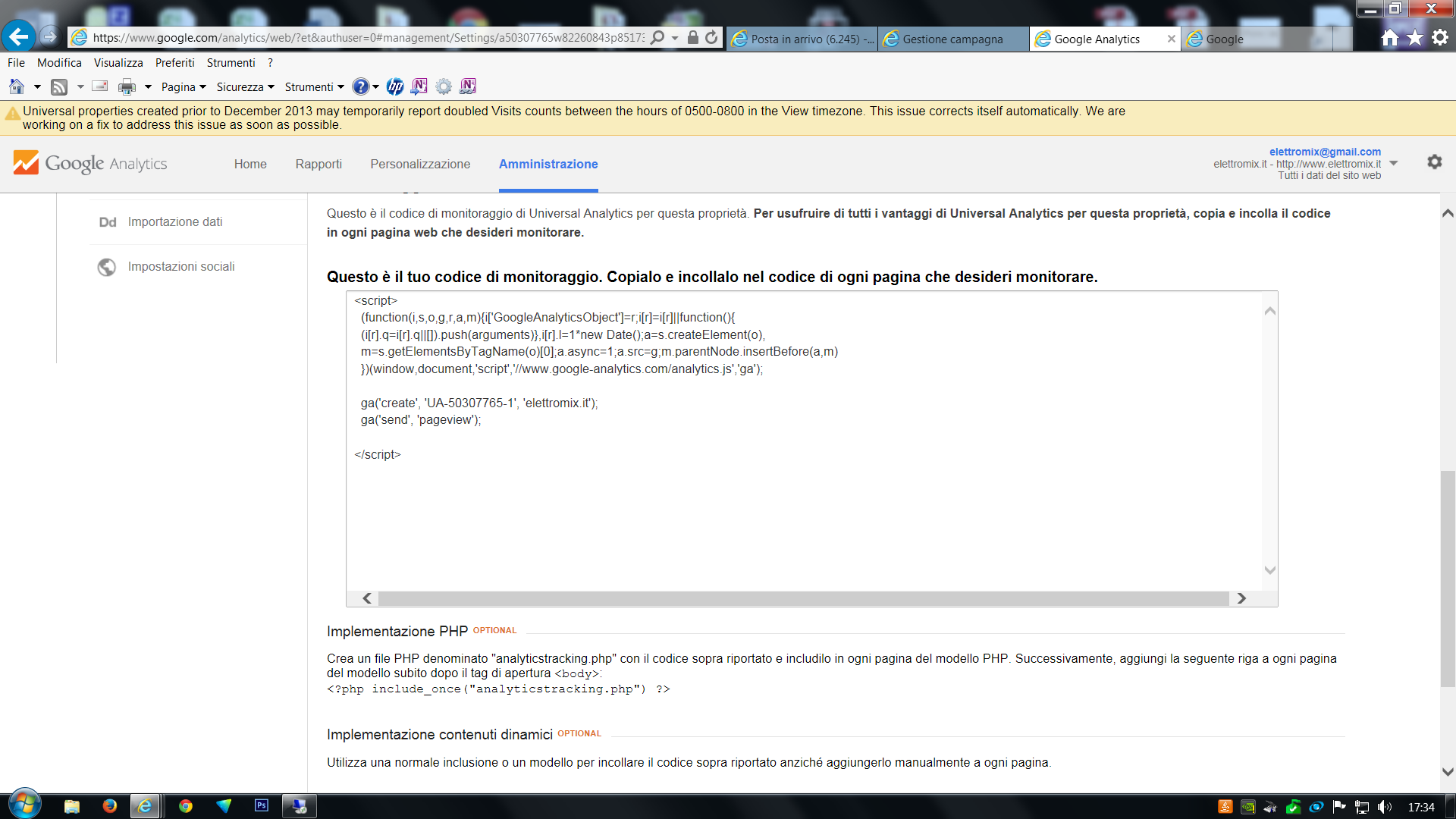The width and height of the screenshot is (1456, 819).
Task: Click the Dd Importazione dati icon
Action: coord(107,222)
